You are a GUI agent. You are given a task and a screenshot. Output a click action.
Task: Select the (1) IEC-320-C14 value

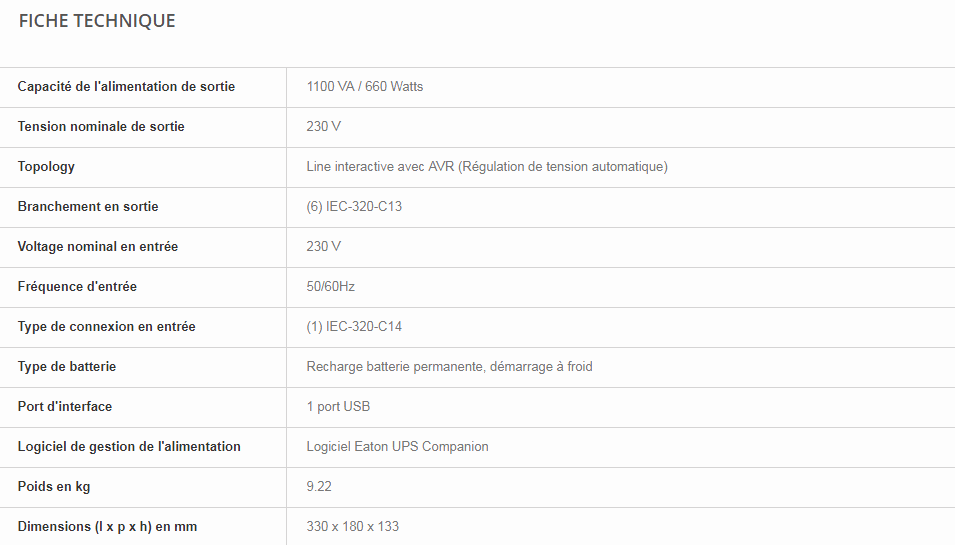pyautogui.click(x=354, y=327)
